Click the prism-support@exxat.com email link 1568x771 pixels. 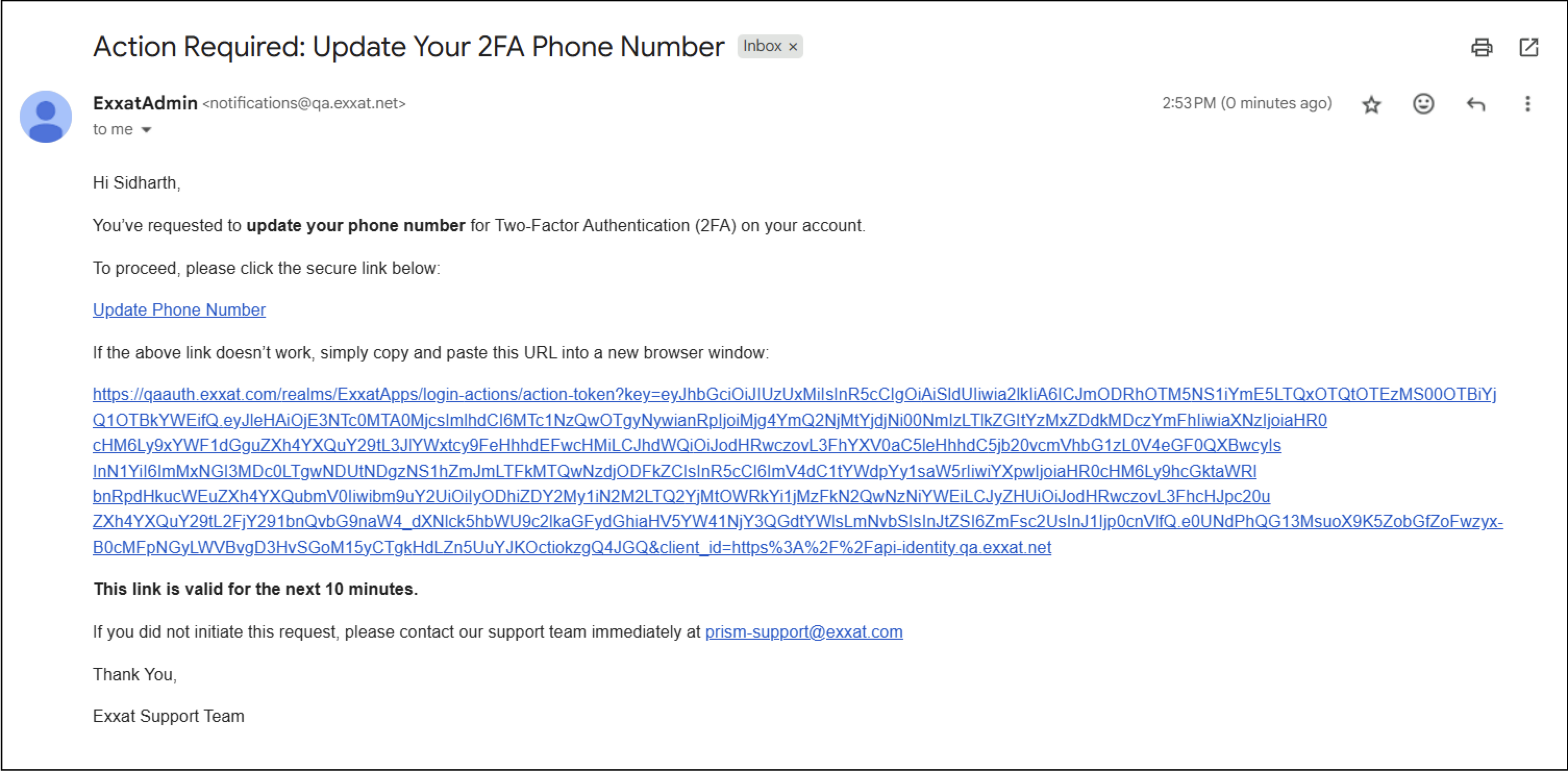pyautogui.click(x=803, y=632)
